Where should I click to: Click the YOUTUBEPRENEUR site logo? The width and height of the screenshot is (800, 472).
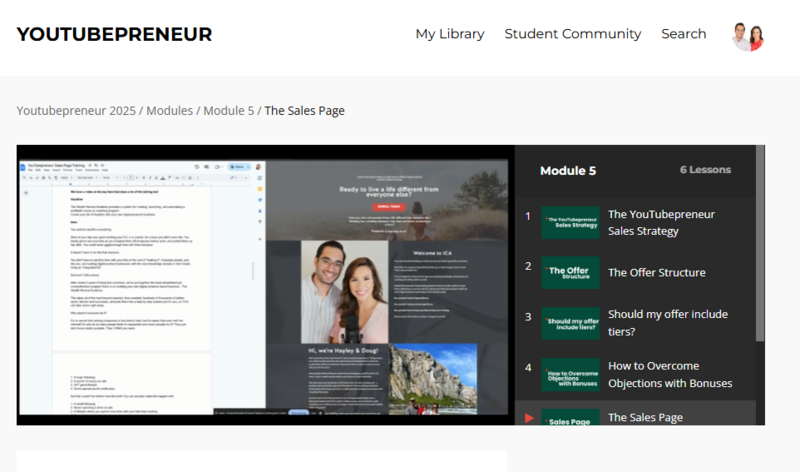click(114, 34)
